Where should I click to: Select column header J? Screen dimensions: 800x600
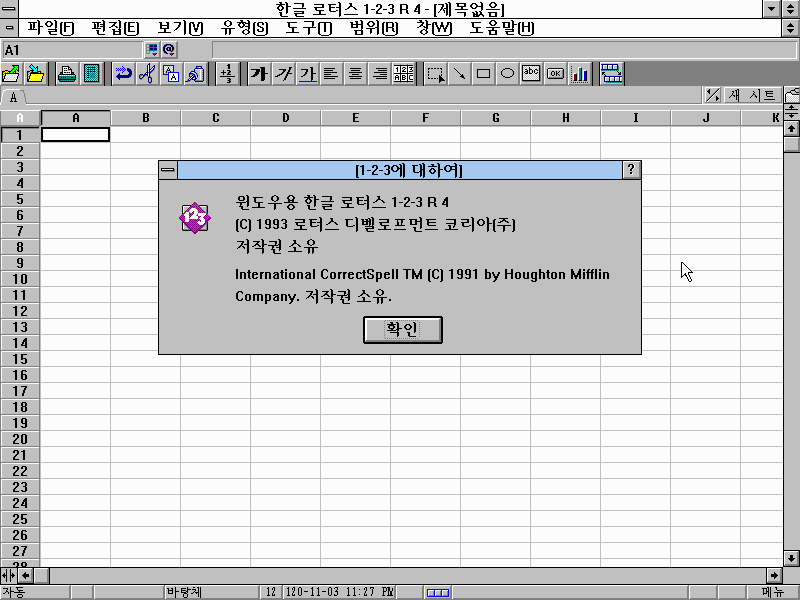[x=706, y=118]
